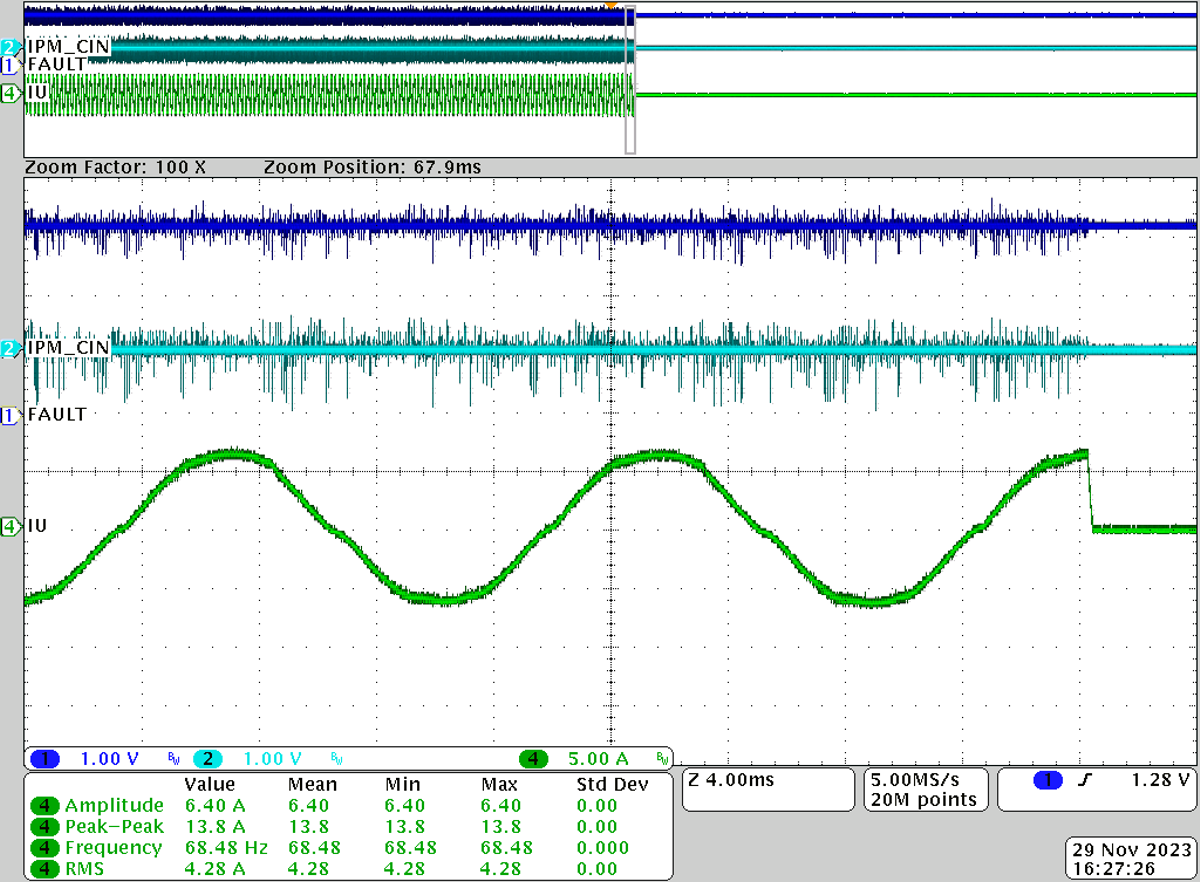This screenshot has width=1200, height=882.
Task: Click the channel 1 bandwidth limit indicator
Action: point(172,759)
